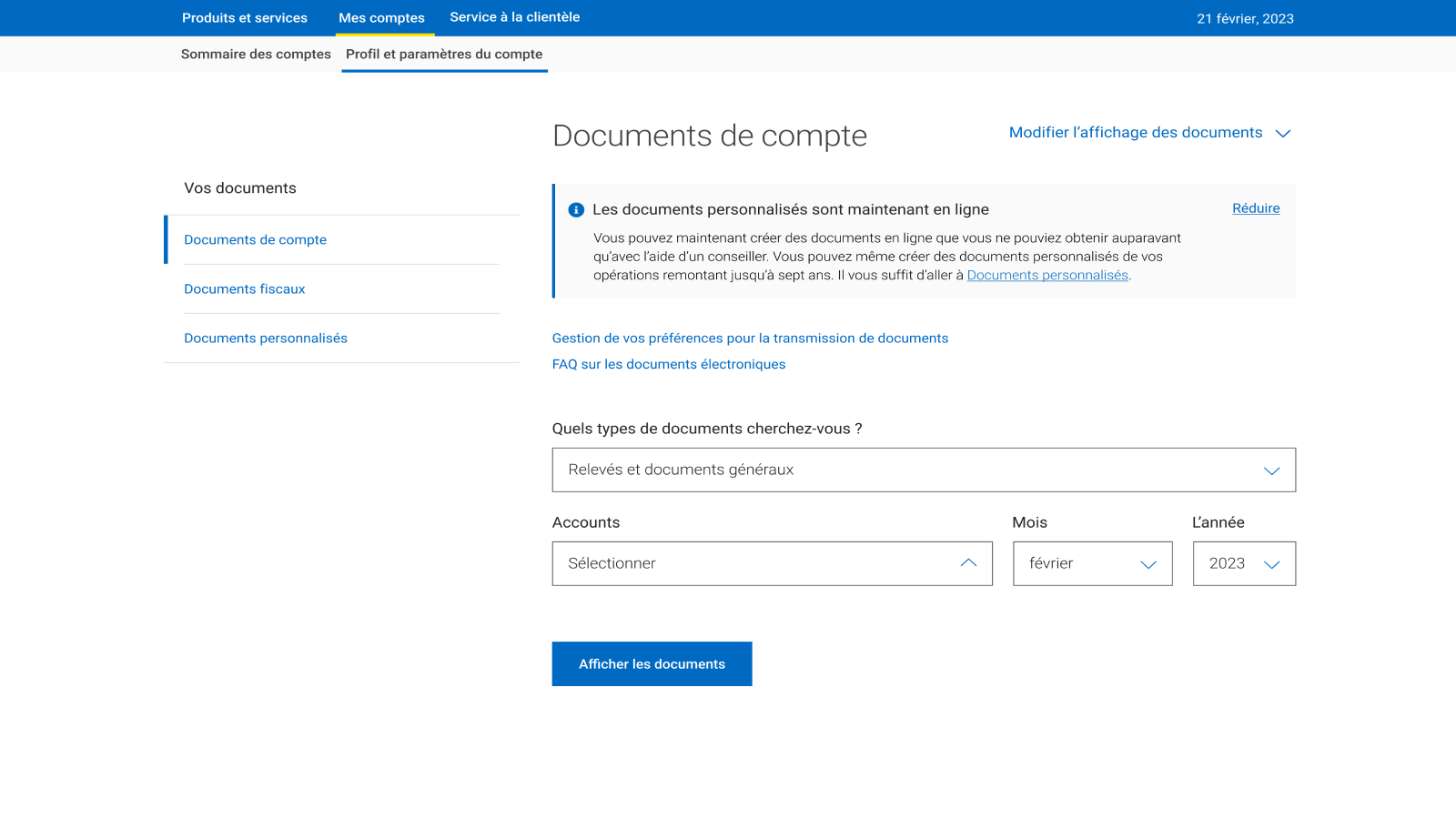Viewport: 1456px width, 819px height.
Task: Open Documents de compte in sidebar
Action: pos(255,240)
